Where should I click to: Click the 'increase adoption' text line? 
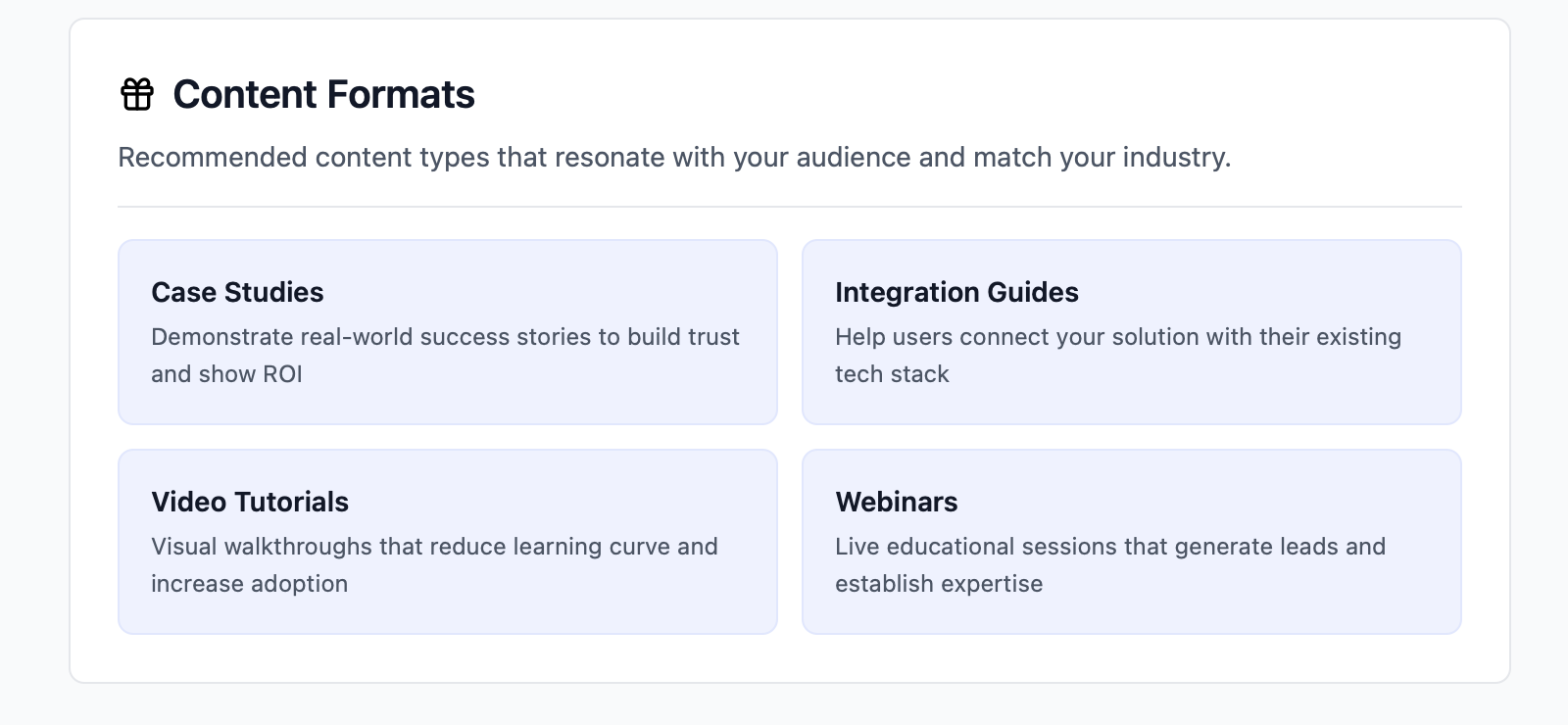[249, 584]
